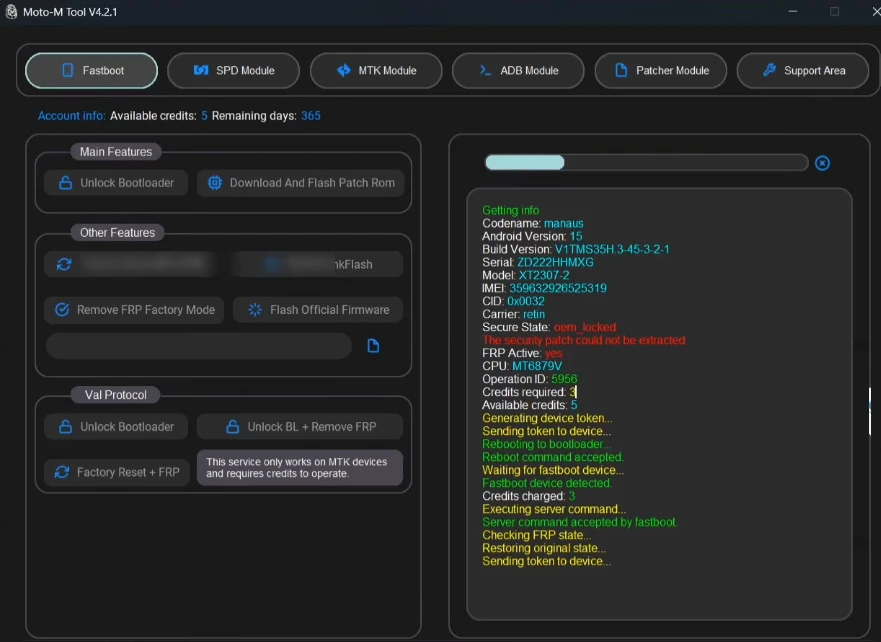Viewport: 881px width, 642px height.
Task: Cancel the operation with the circled X icon
Action: pyautogui.click(x=822, y=163)
